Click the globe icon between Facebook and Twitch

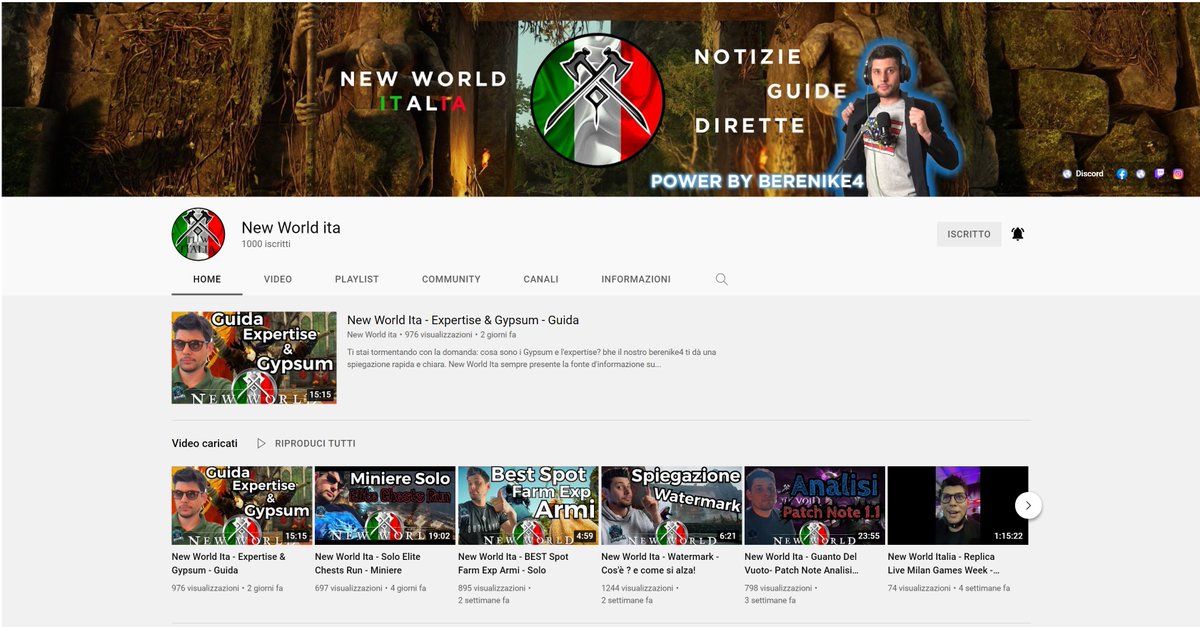[x=1141, y=174]
